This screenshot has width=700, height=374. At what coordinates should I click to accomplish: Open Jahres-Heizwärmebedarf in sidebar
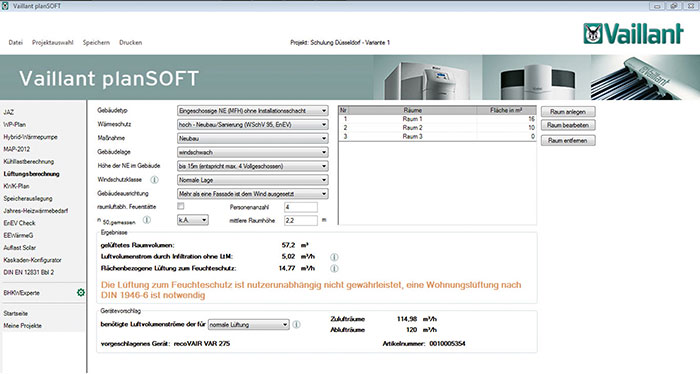36,211
